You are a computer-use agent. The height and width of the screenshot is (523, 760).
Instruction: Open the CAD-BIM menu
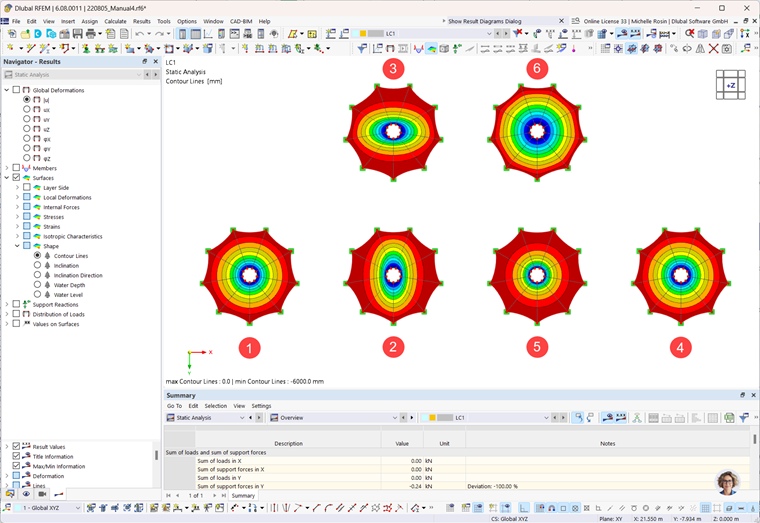[241, 21]
